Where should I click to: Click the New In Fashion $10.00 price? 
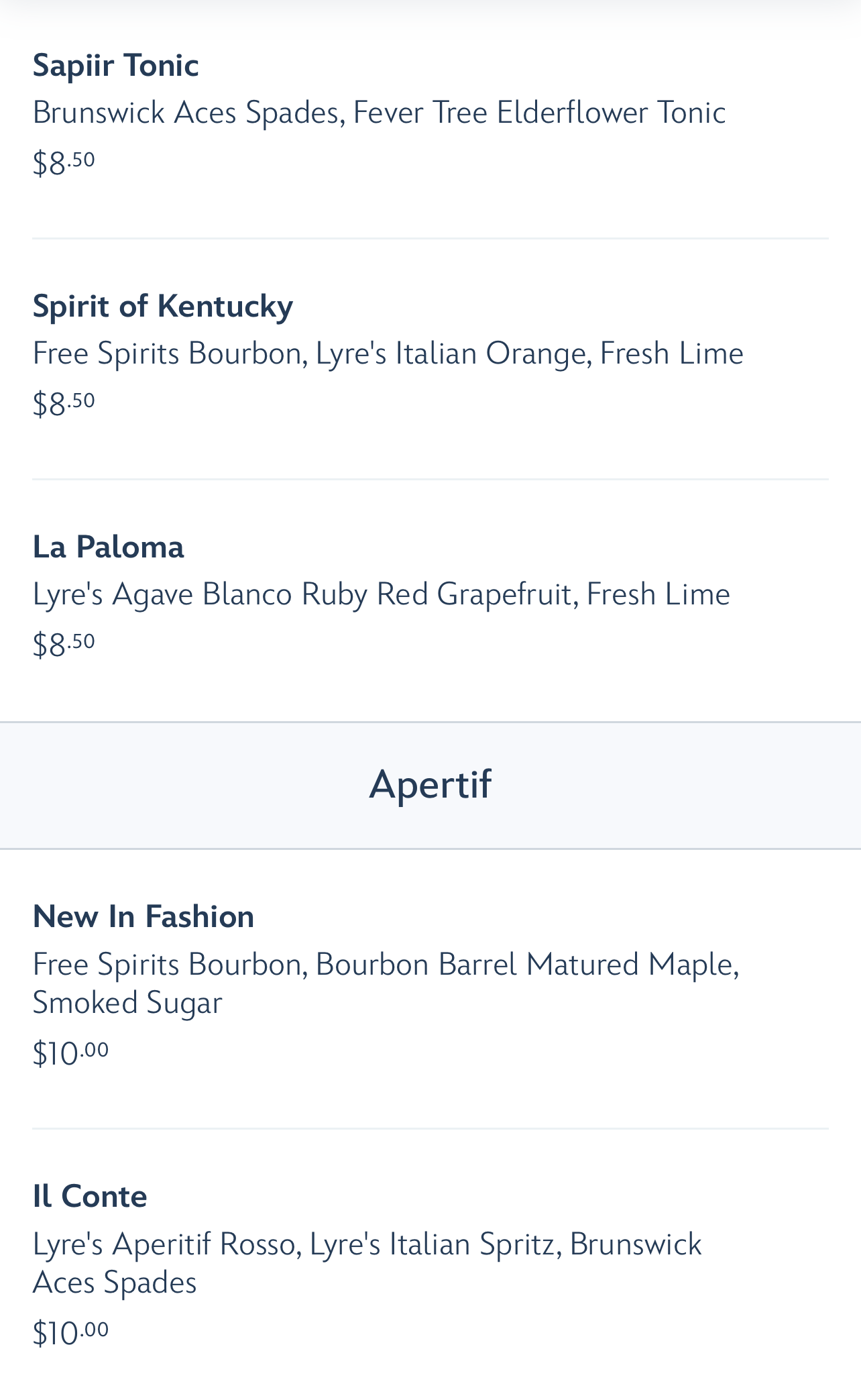click(70, 1053)
